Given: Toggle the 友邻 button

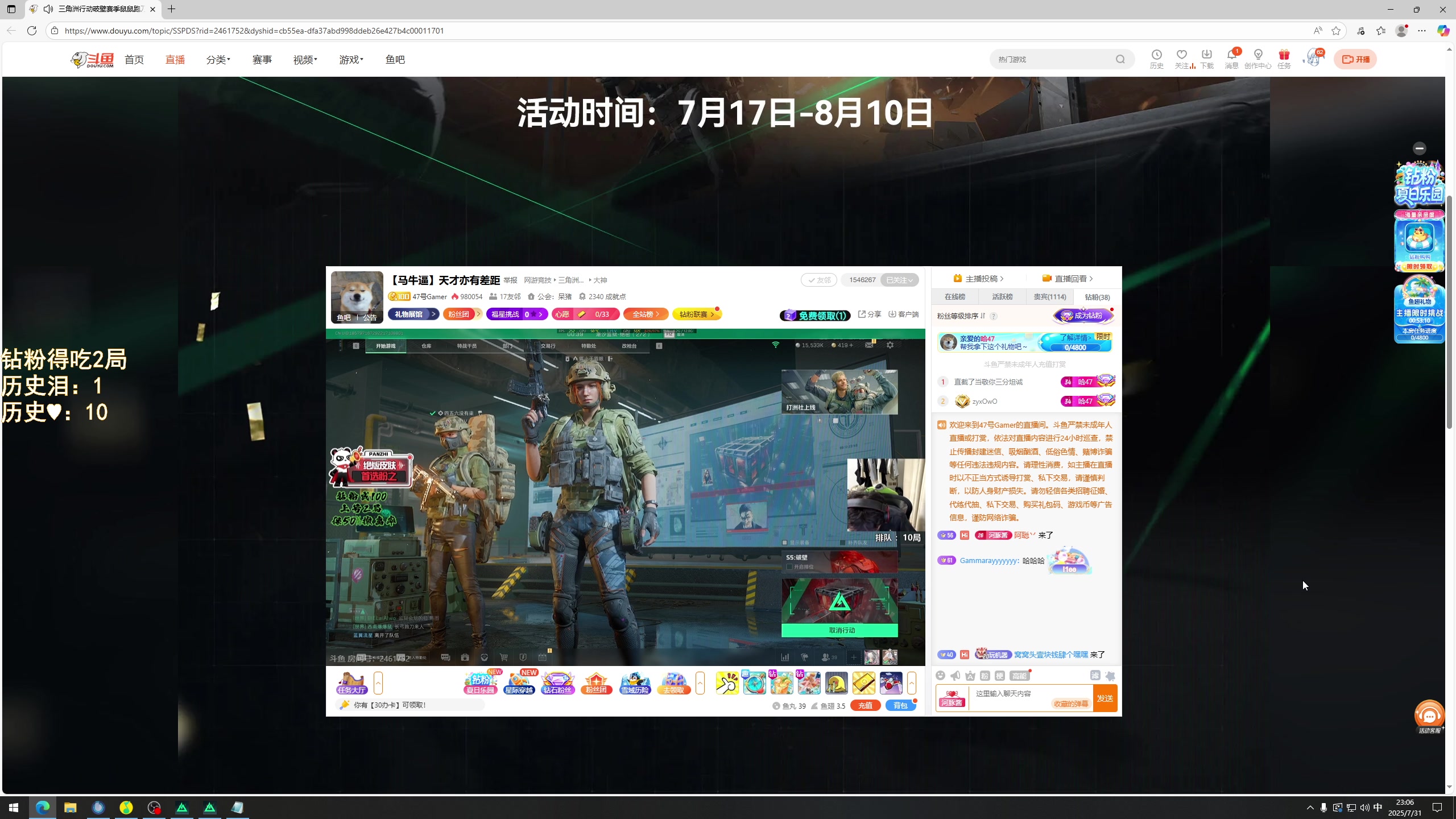Looking at the screenshot, I should click(819, 280).
